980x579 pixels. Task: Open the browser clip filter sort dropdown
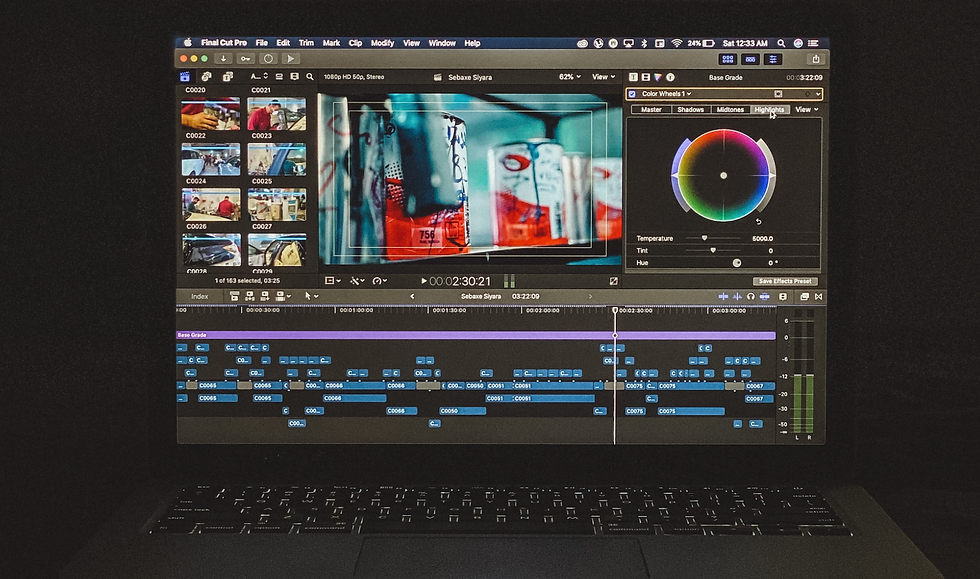259,76
